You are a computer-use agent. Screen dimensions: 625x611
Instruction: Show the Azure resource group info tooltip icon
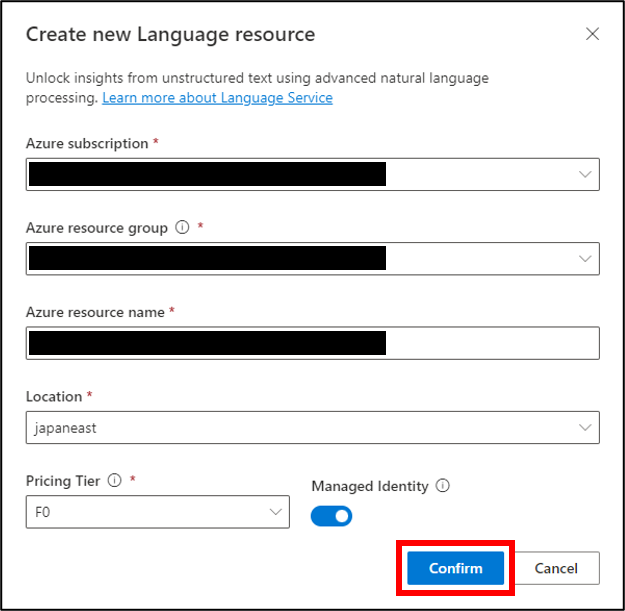(x=182, y=227)
